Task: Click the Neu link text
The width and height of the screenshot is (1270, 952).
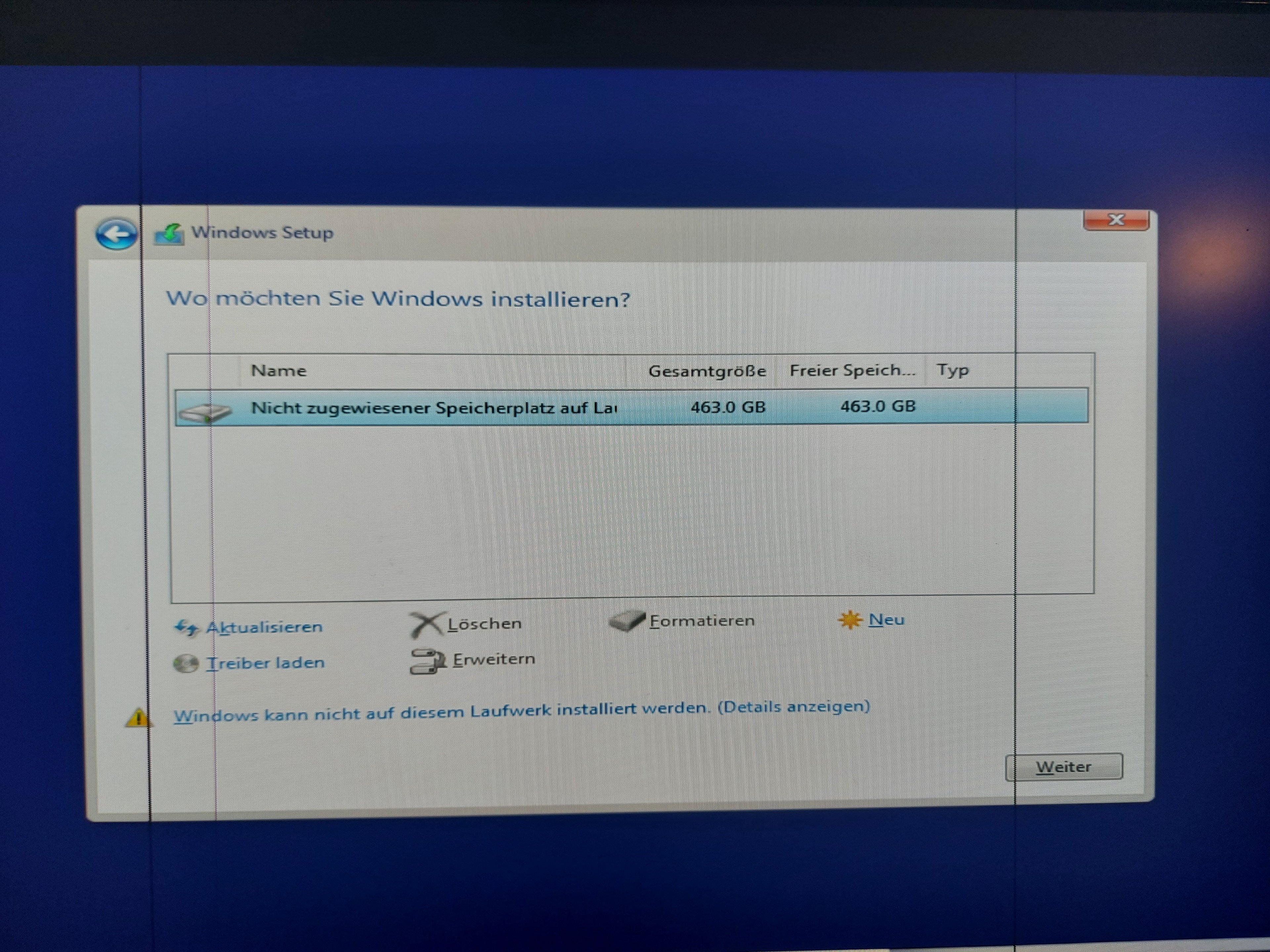Action: (886, 620)
